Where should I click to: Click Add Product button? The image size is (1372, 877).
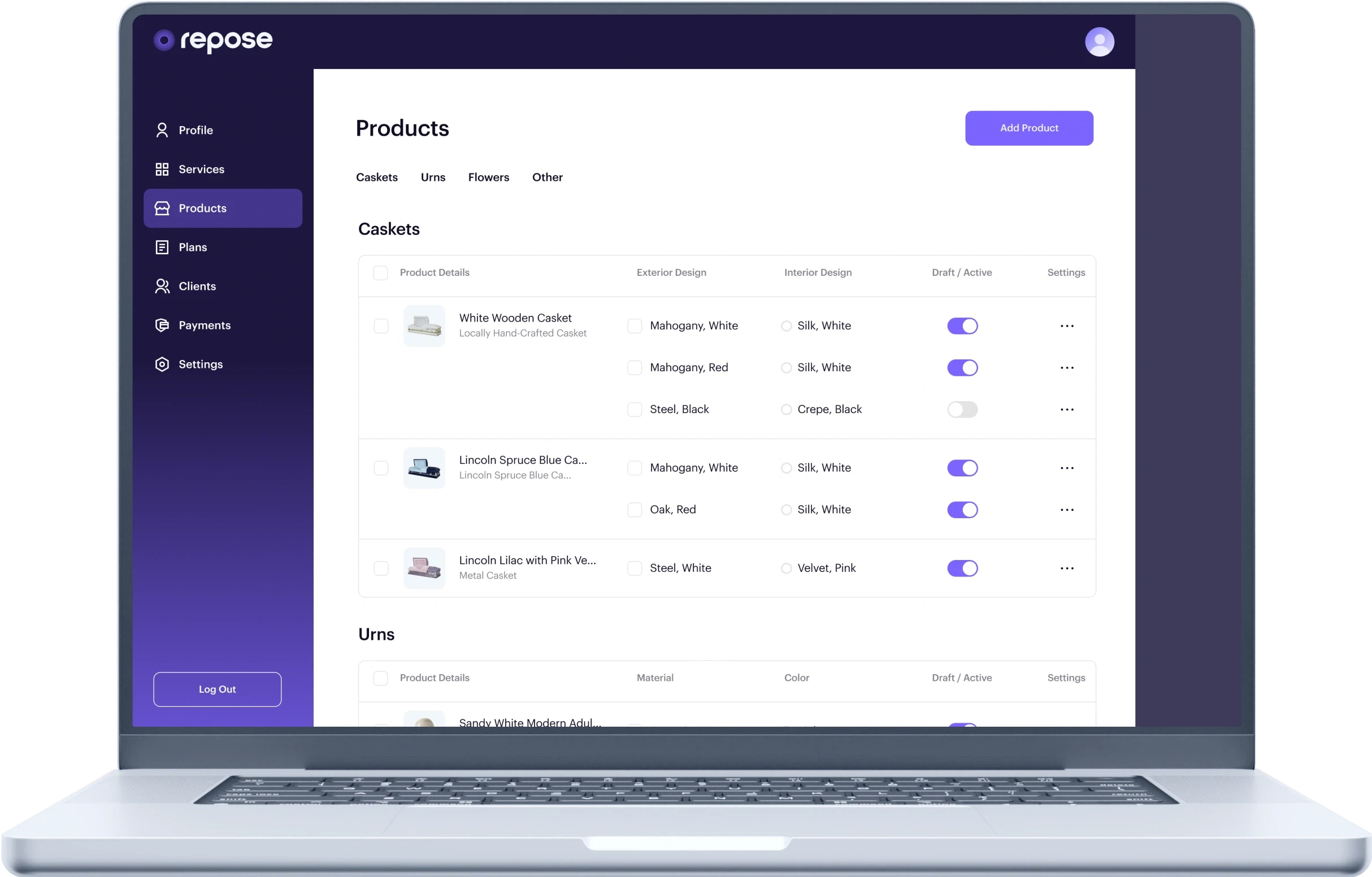point(1029,127)
